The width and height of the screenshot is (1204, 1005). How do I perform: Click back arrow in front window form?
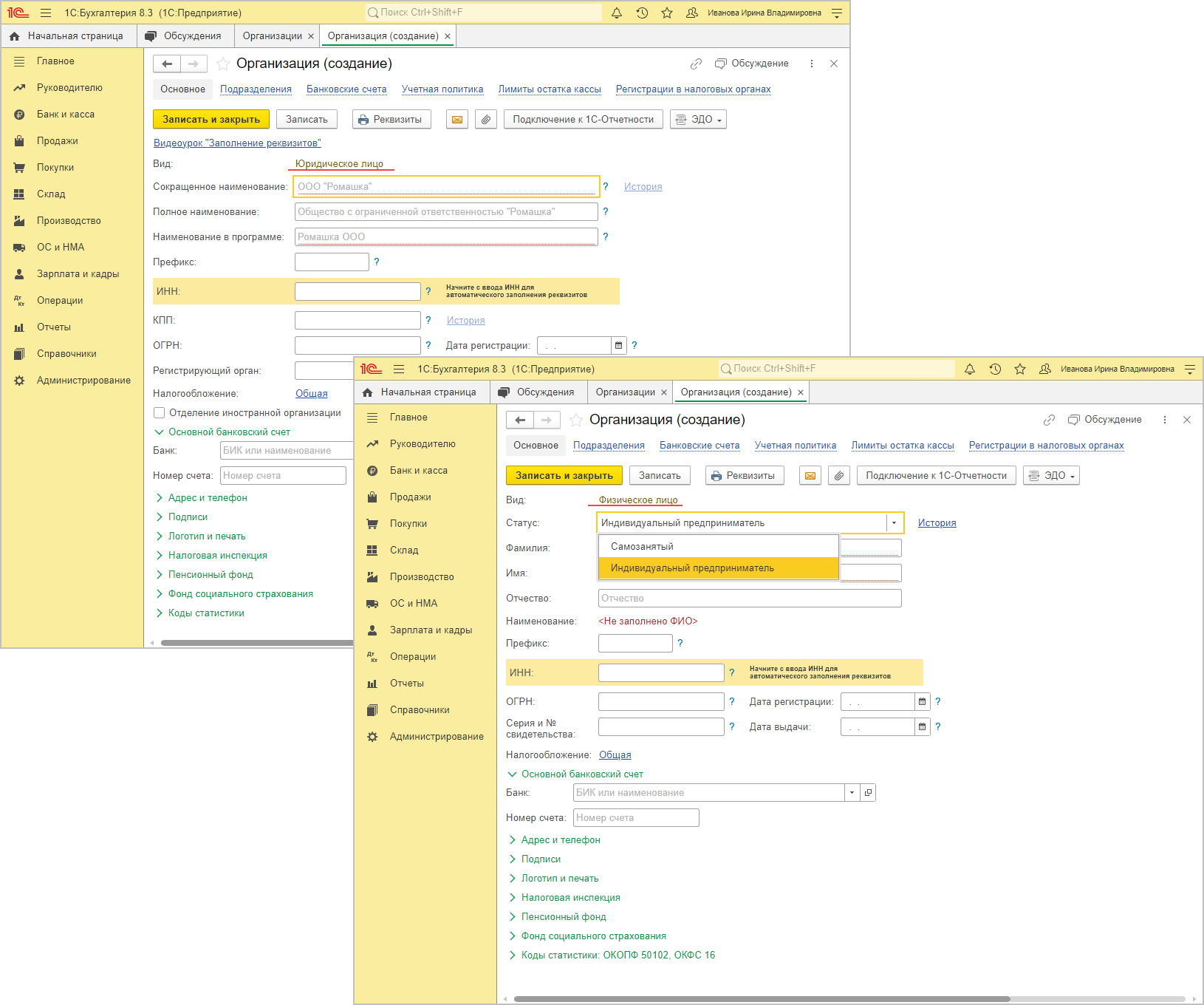[520, 420]
